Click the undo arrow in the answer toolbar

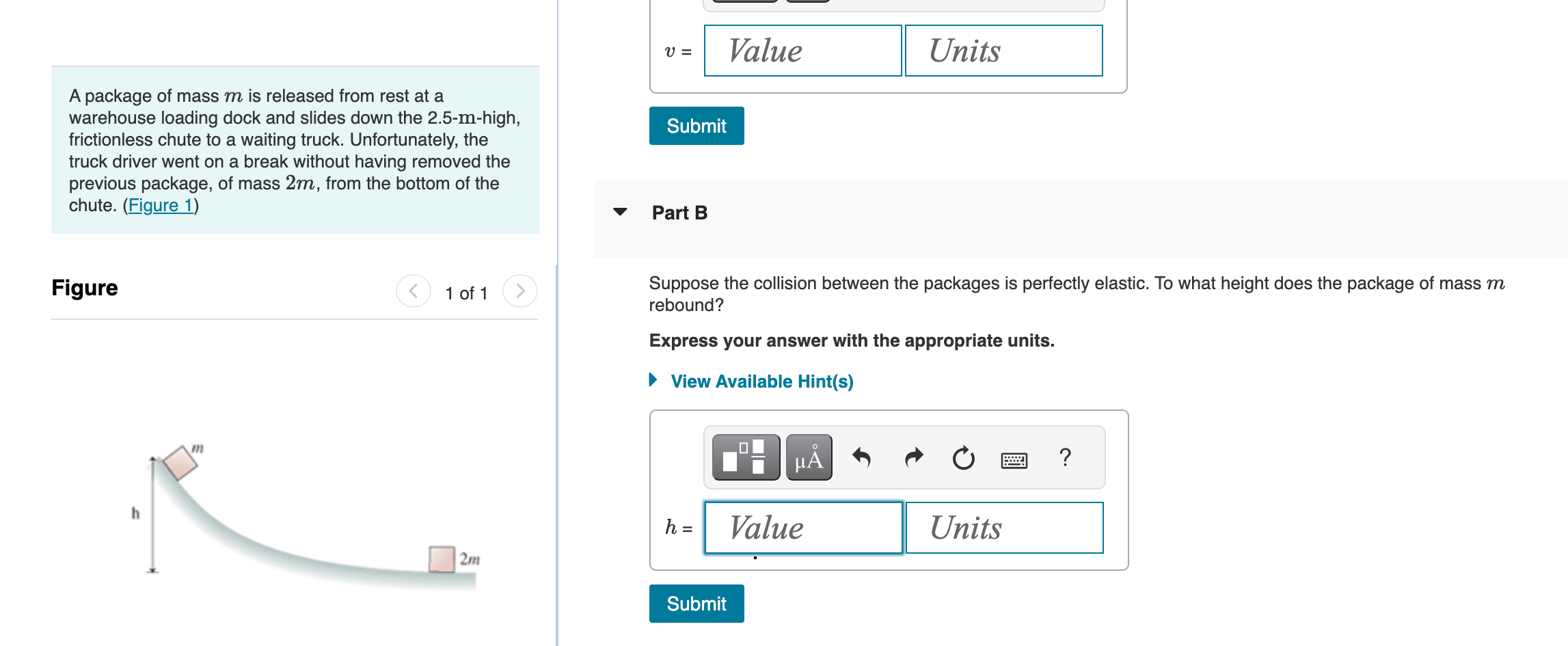click(x=863, y=458)
